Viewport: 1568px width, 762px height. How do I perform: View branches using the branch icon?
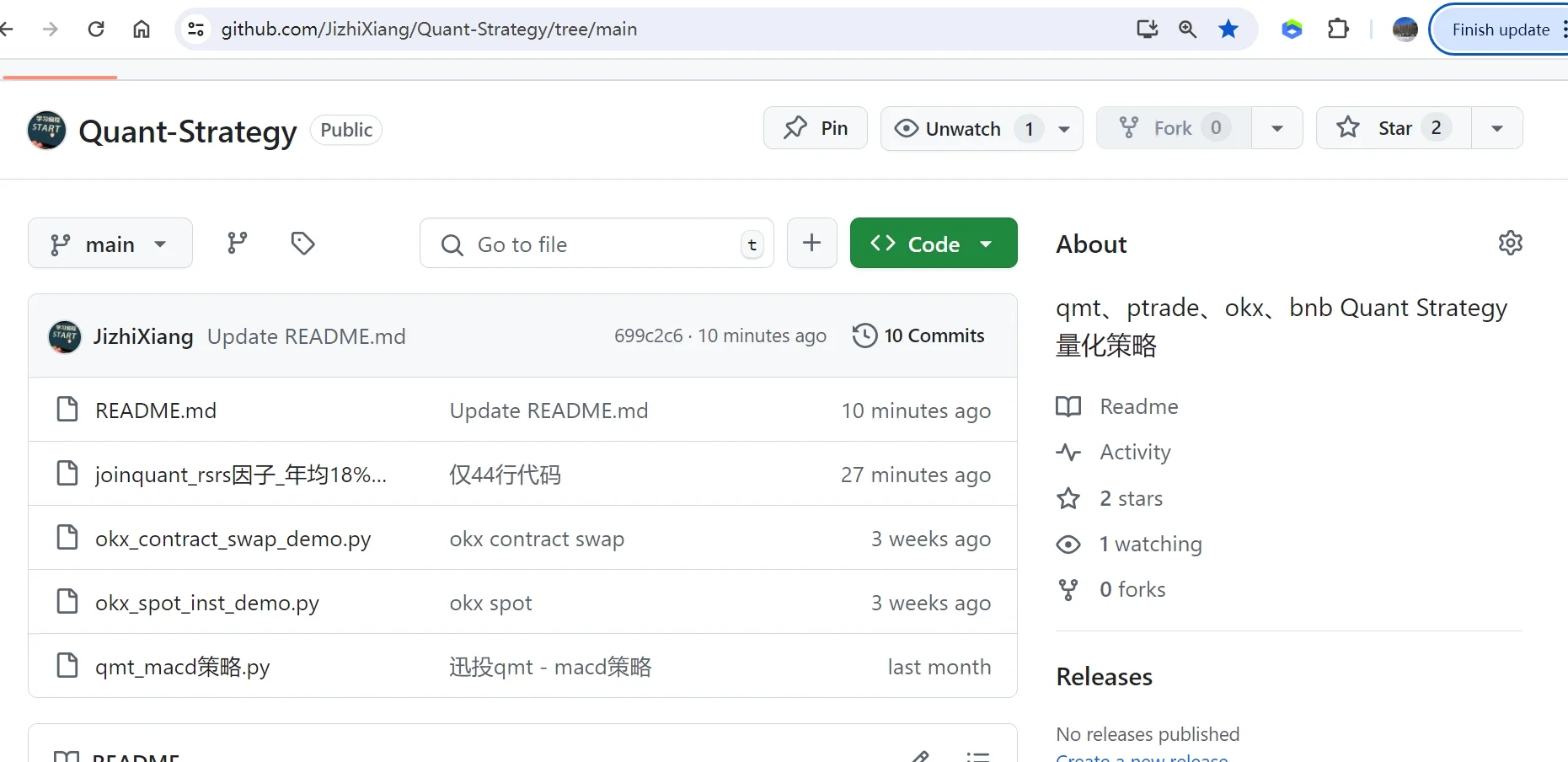click(x=238, y=244)
